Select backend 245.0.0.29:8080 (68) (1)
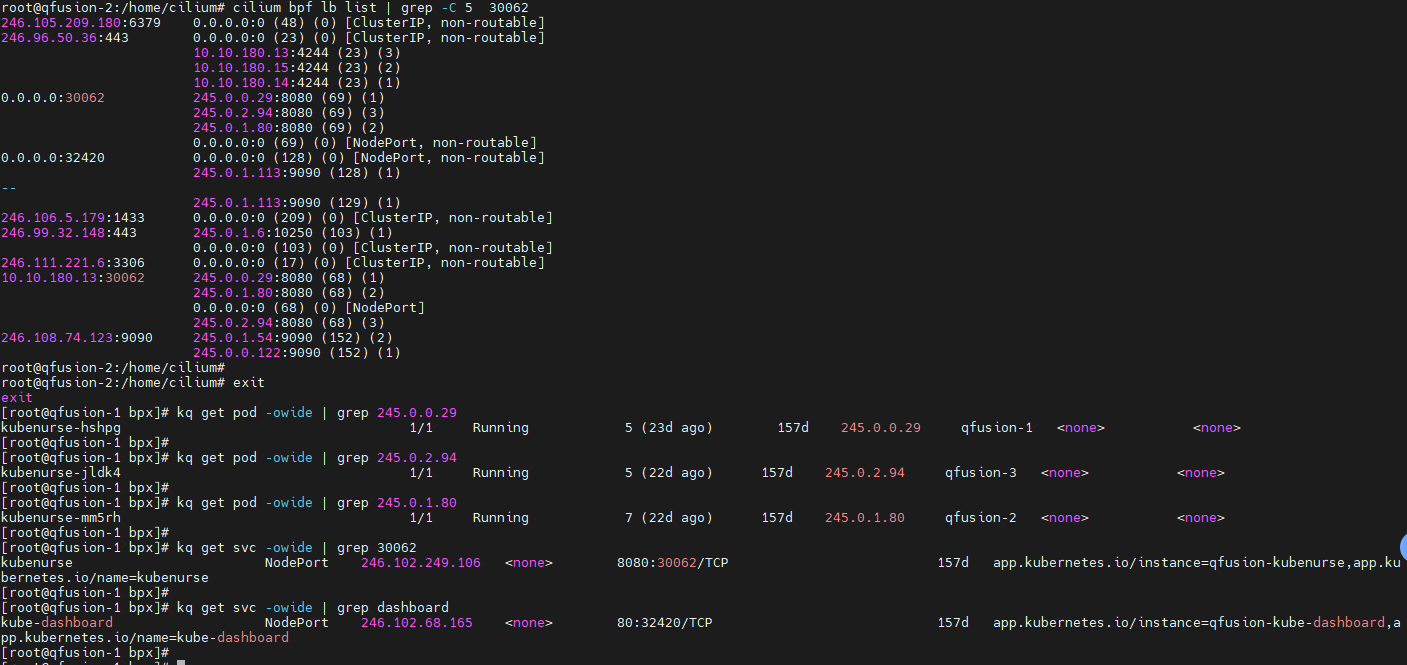The height and width of the screenshot is (665, 1407). coord(288,277)
